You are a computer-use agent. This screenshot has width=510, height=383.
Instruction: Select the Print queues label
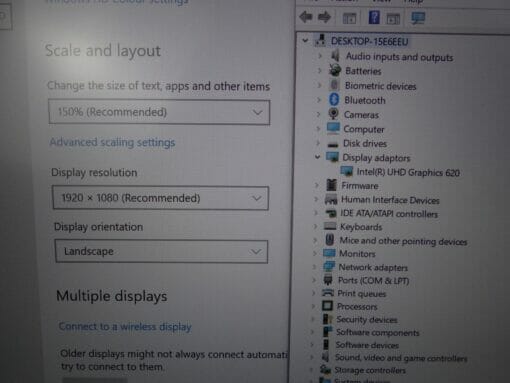(361, 294)
